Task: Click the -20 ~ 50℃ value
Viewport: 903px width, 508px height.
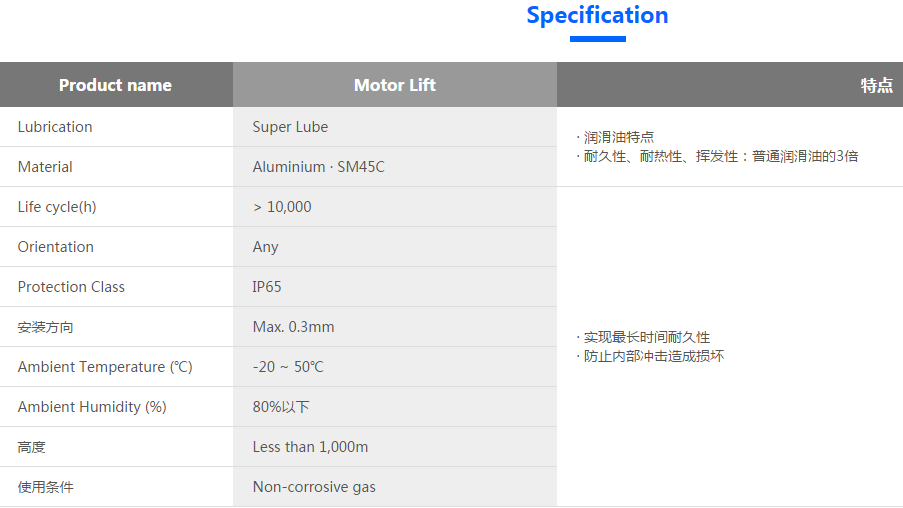Action: [288, 367]
